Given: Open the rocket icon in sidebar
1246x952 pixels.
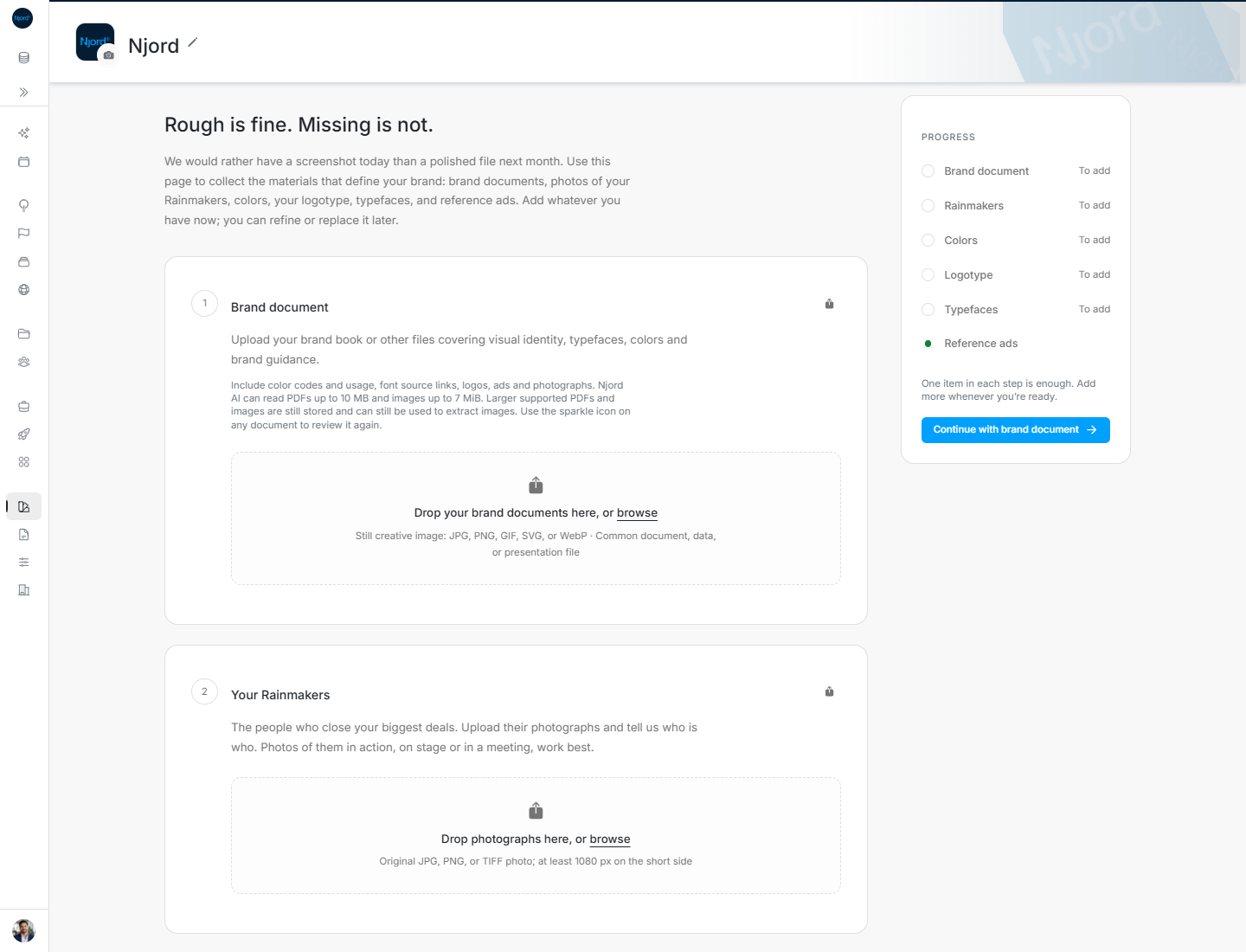Looking at the screenshot, I should 23,434.
